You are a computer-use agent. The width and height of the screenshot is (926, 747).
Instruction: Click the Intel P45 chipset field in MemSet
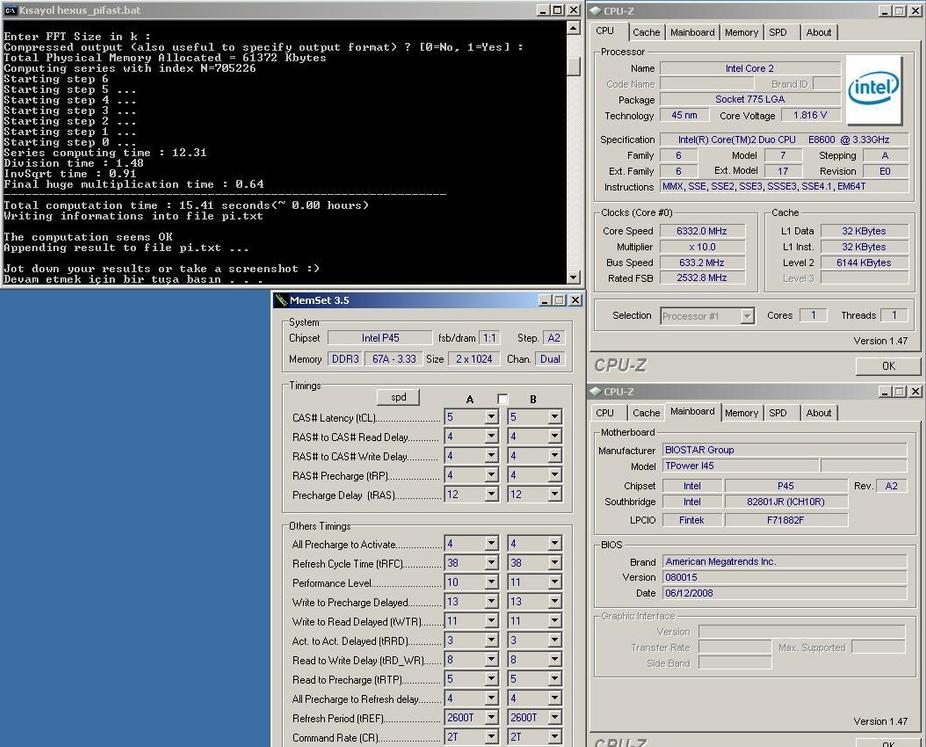click(380, 338)
